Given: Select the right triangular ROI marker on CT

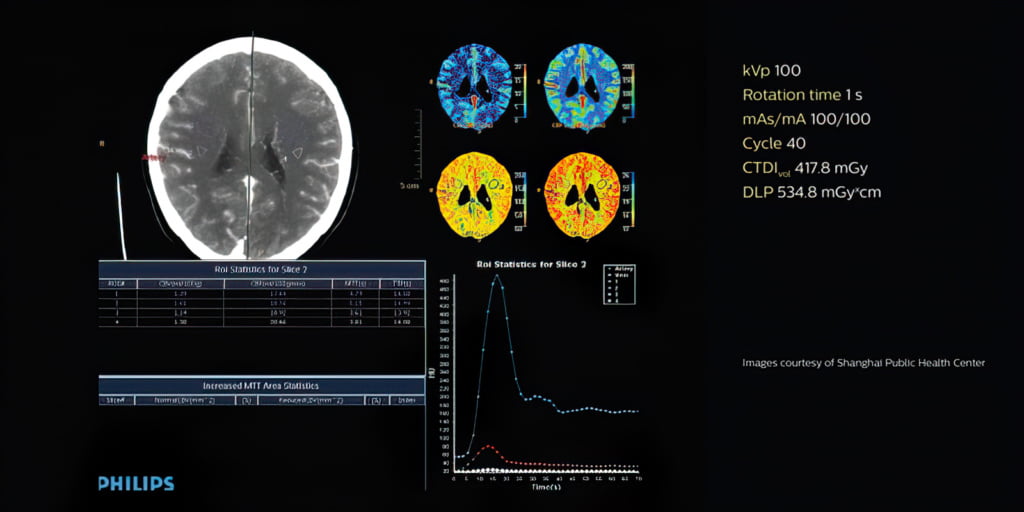Looking at the screenshot, I should [297, 153].
